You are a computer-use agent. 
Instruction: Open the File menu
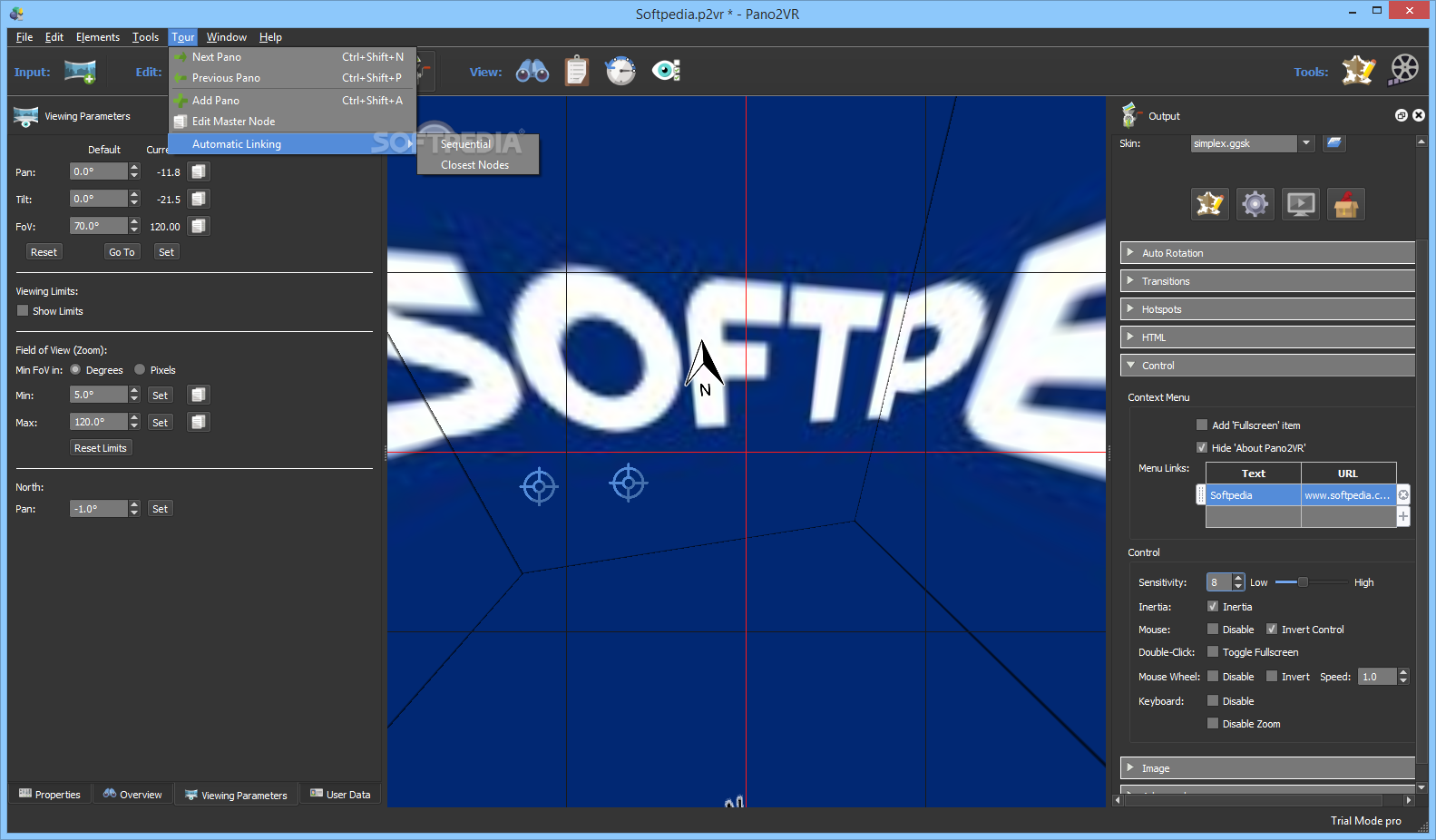click(24, 37)
